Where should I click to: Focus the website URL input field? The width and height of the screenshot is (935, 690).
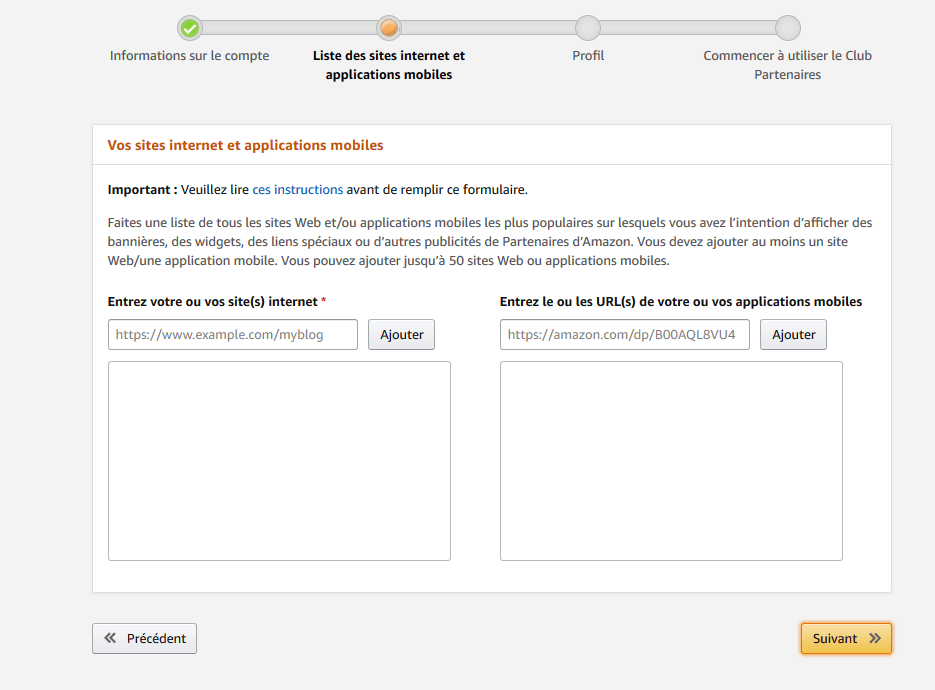click(x=232, y=335)
